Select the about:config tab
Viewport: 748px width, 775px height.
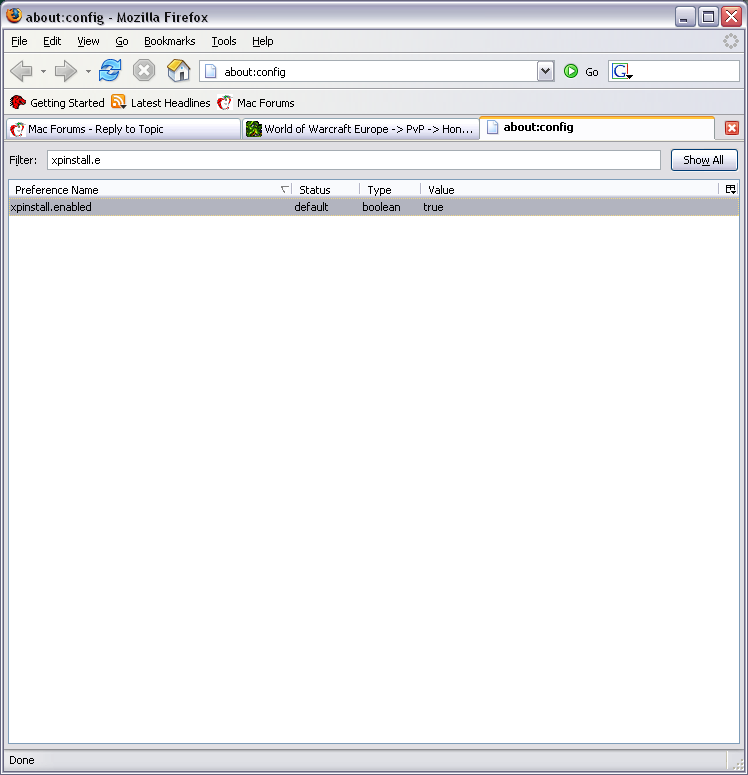point(597,128)
